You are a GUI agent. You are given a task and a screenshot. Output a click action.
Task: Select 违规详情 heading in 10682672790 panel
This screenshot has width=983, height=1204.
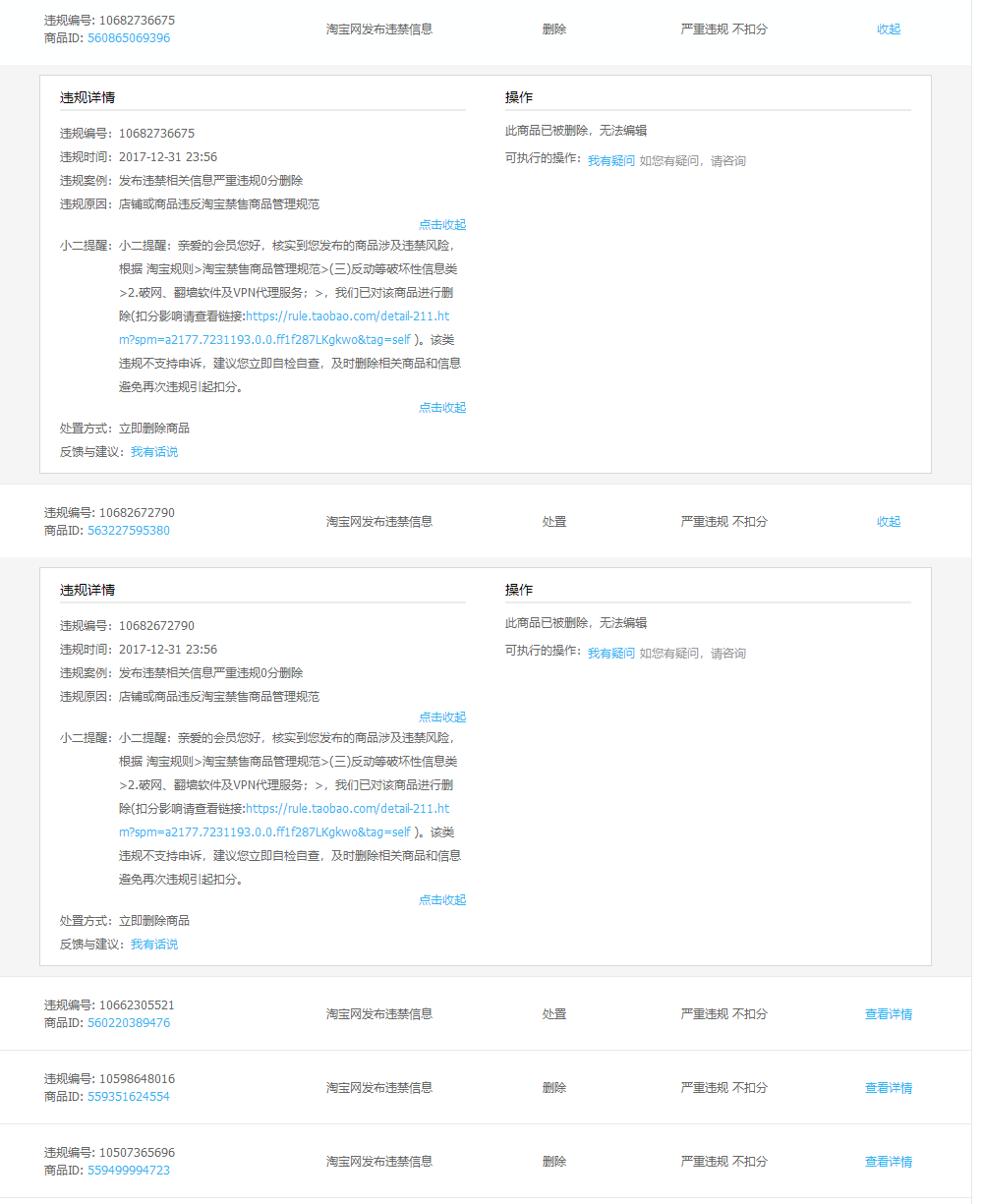point(87,590)
